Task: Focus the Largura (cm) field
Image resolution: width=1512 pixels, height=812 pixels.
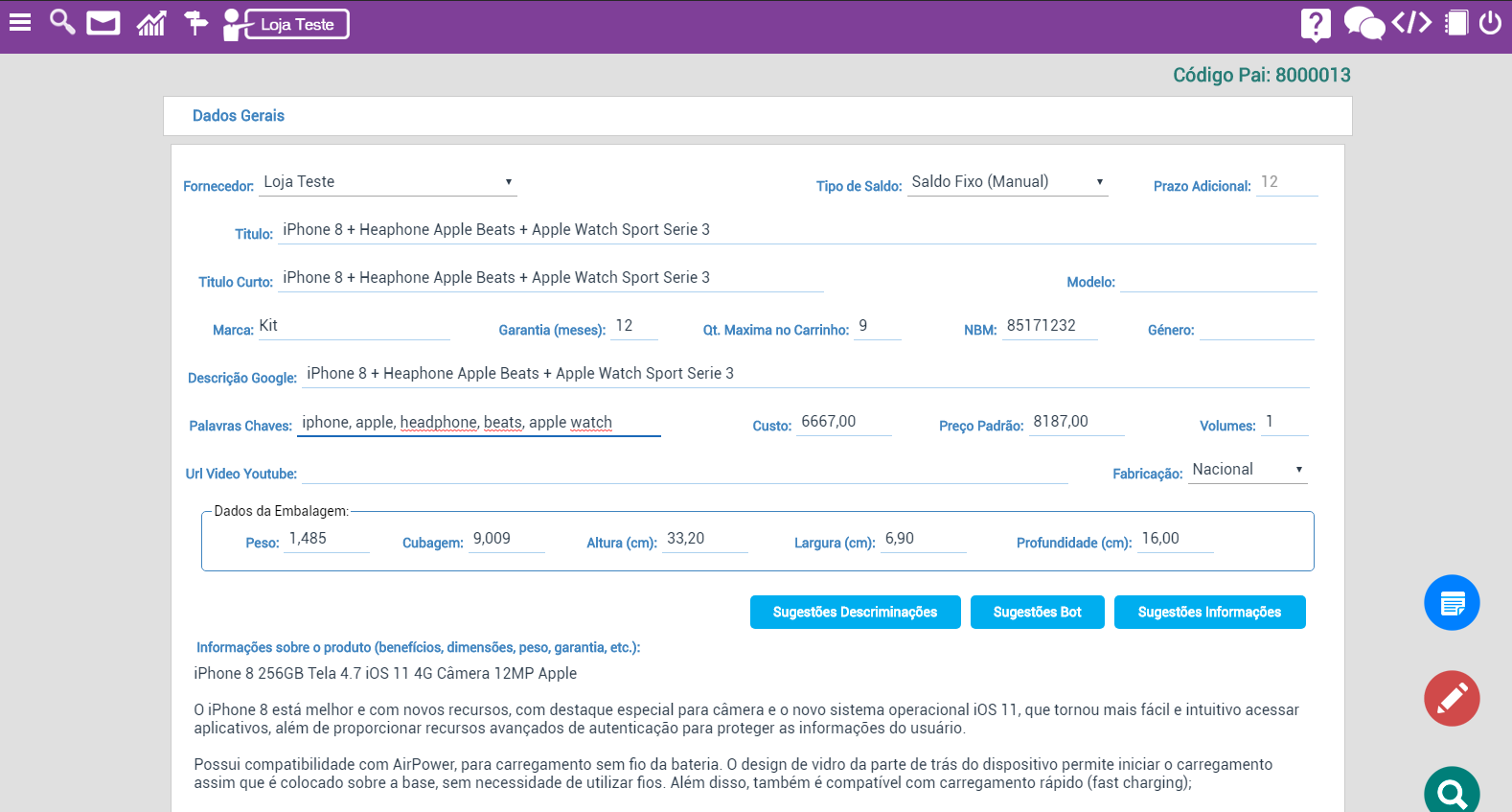Action: [x=924, y=539]
